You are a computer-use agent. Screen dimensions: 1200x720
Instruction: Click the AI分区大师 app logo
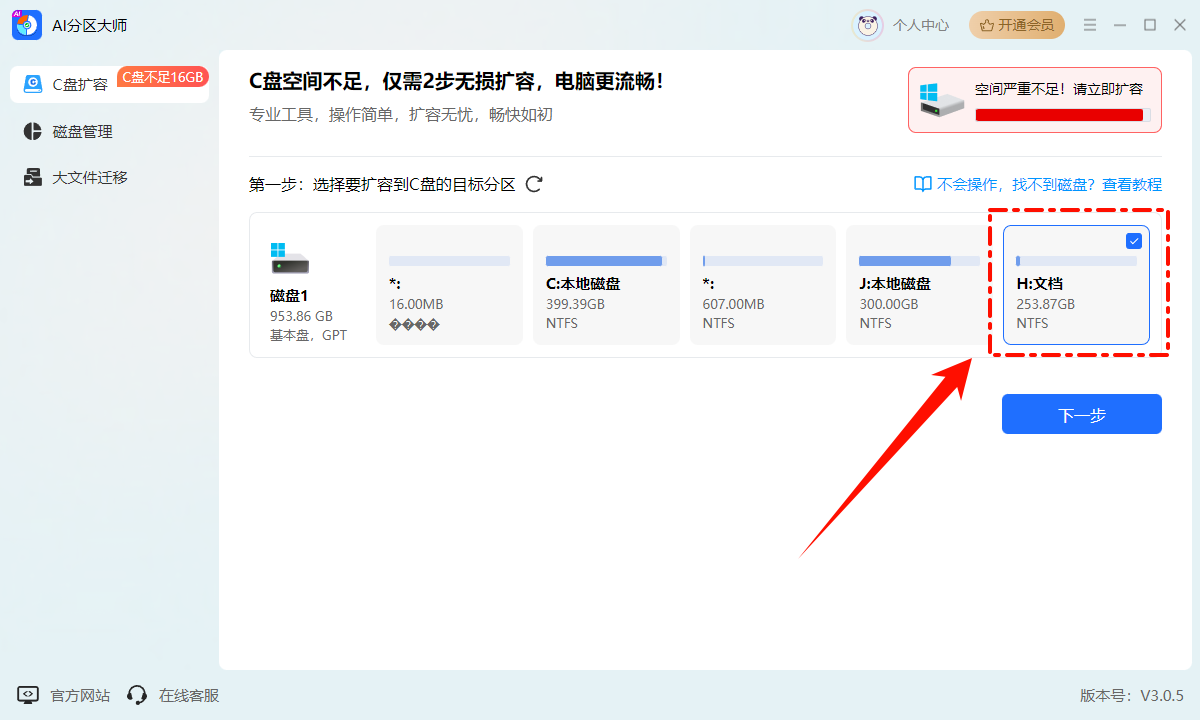coord(27,25)
